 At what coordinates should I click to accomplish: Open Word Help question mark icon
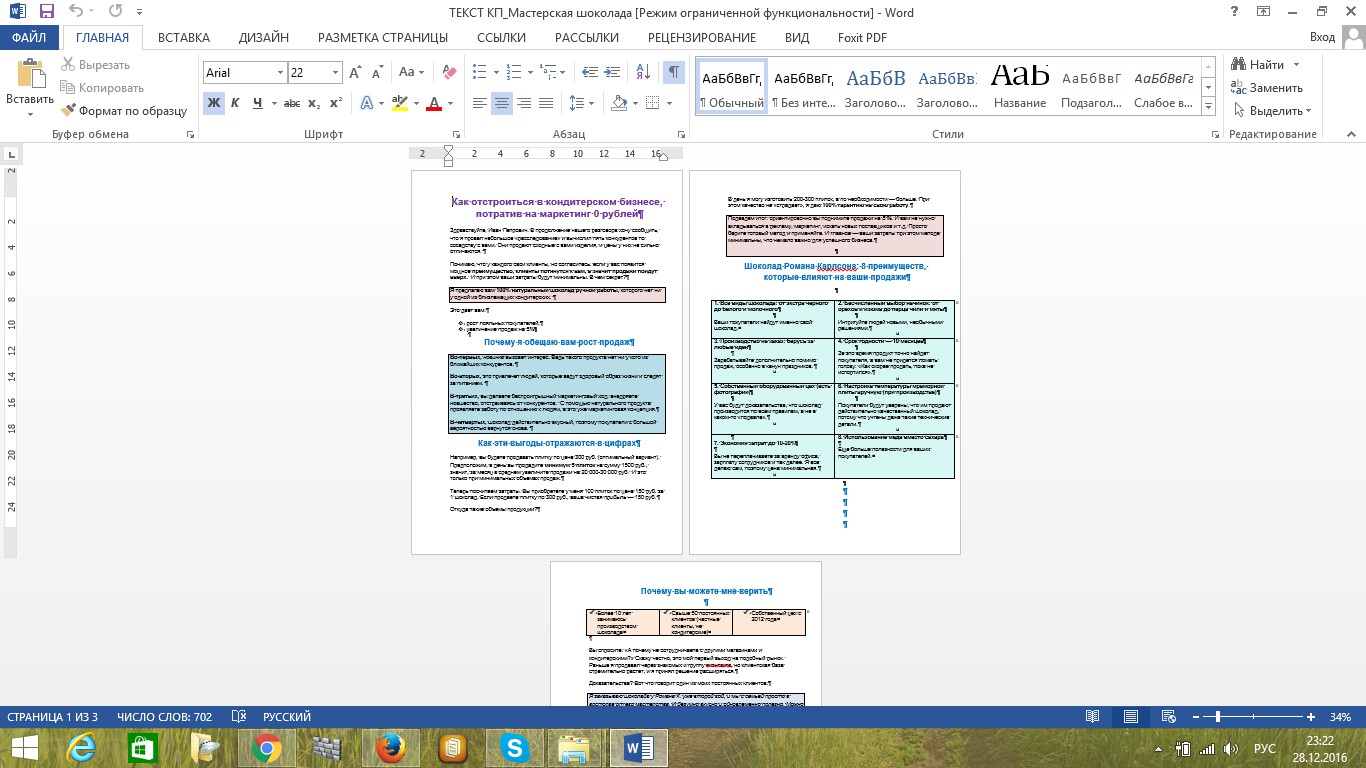click(1236, 12)
